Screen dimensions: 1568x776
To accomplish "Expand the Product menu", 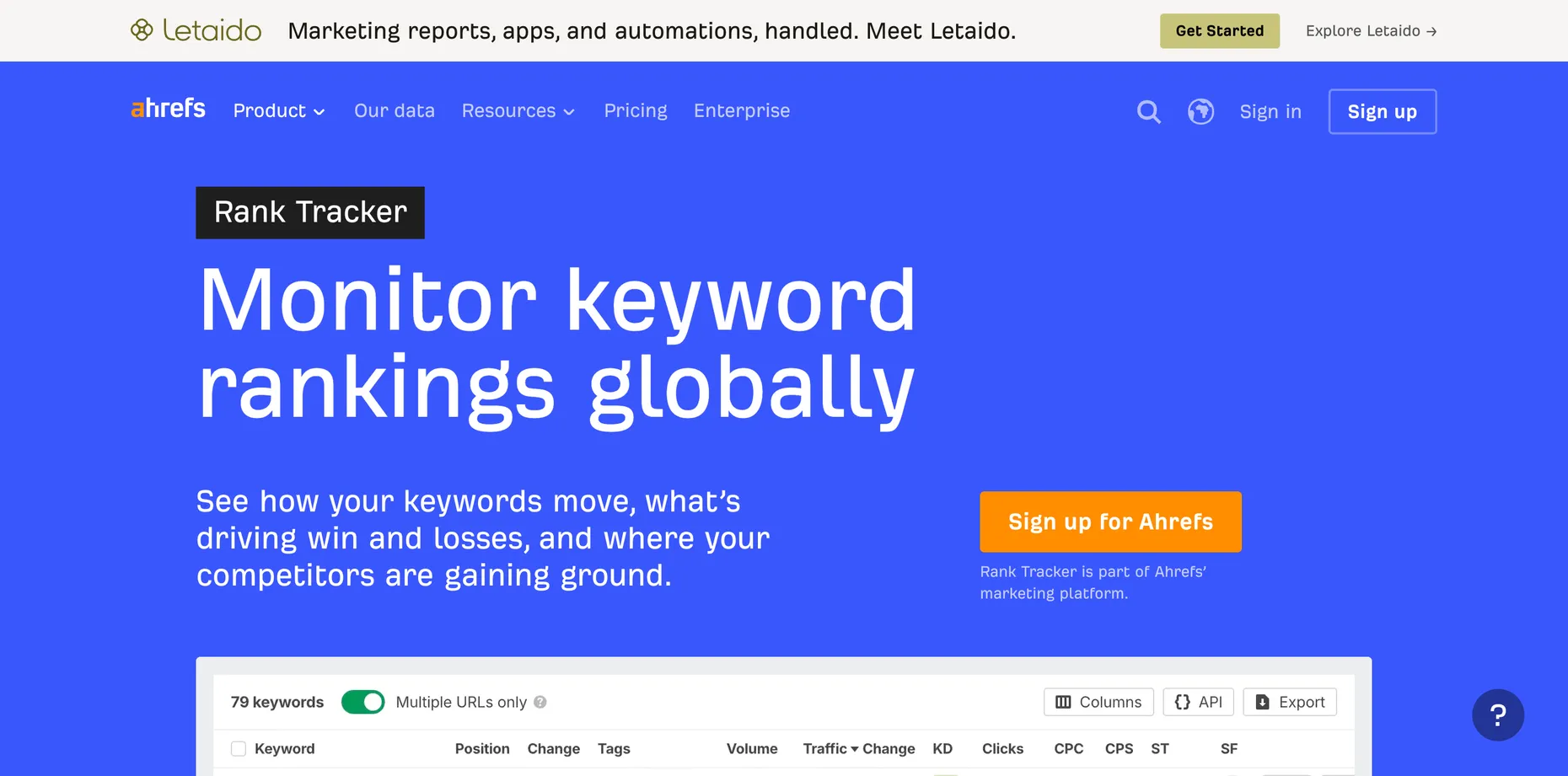I will click(x=279, y=111).
